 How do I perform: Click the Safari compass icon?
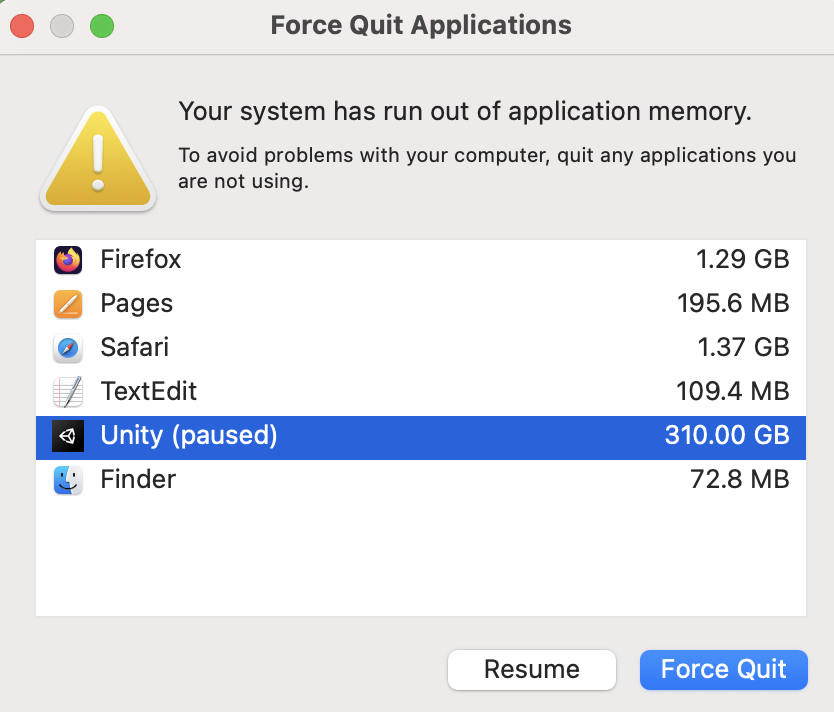[68, 348]
